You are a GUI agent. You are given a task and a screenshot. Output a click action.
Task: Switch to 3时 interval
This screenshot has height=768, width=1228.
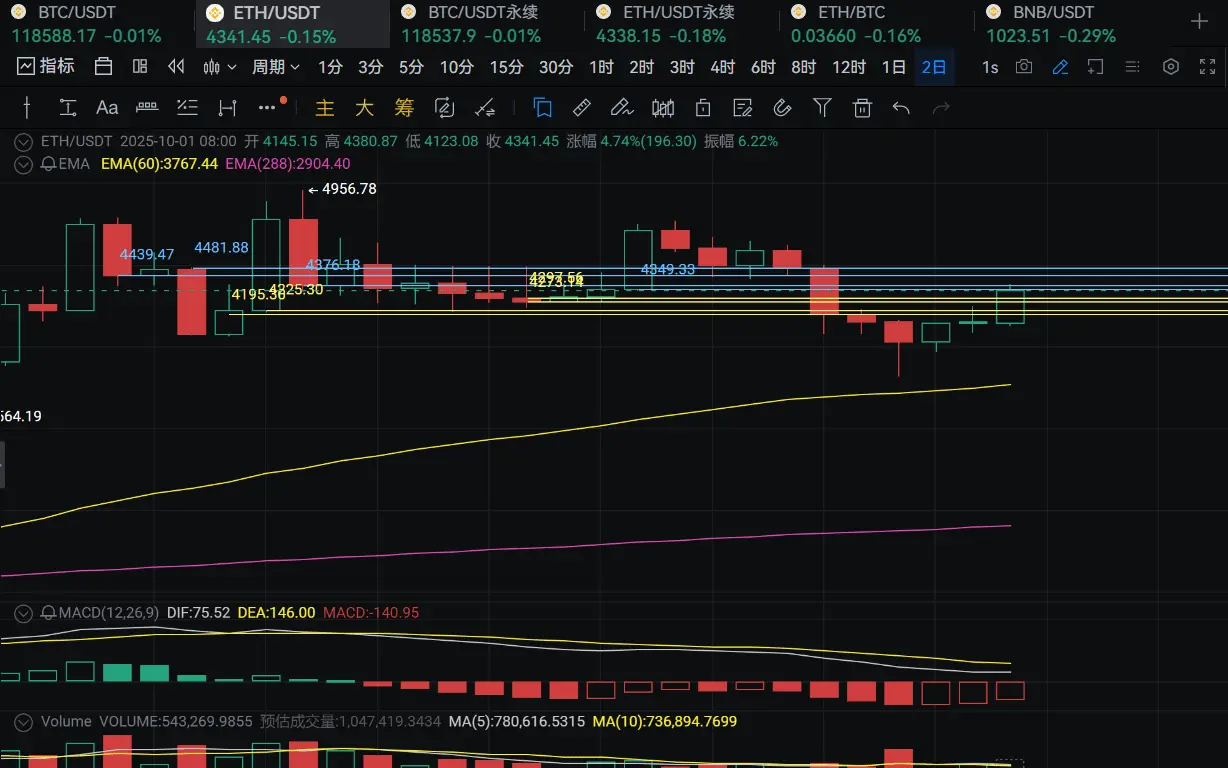[x=682, y=67]
